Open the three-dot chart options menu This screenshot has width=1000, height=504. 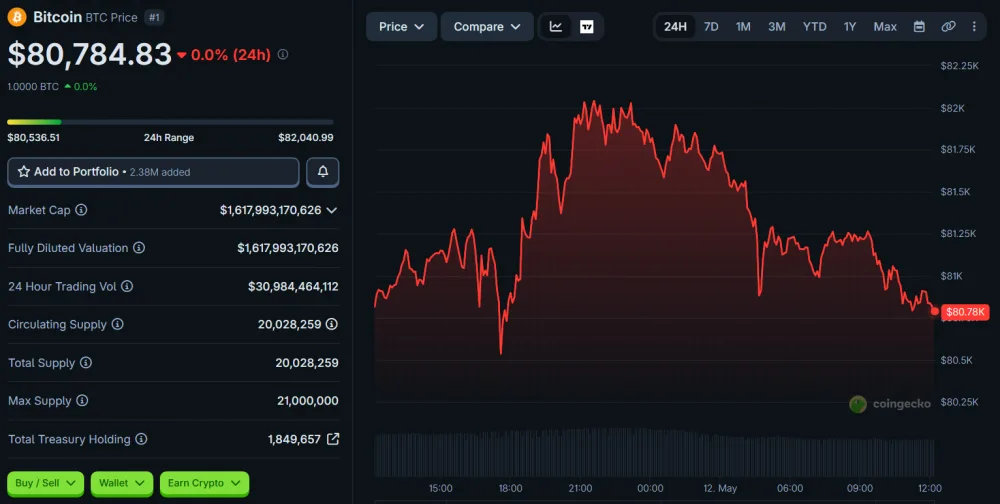[x=974, y=27]
